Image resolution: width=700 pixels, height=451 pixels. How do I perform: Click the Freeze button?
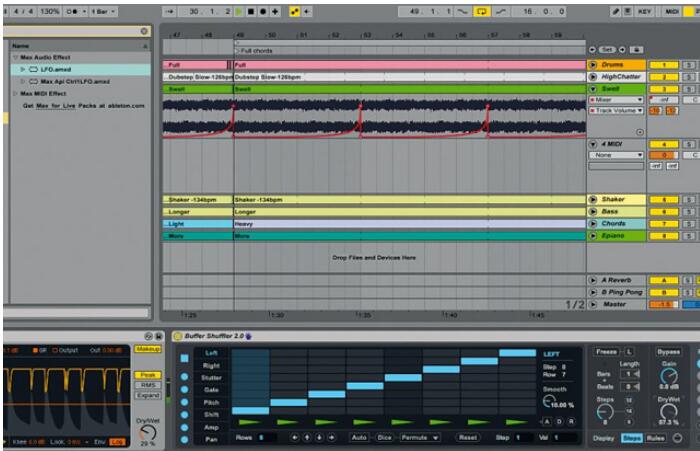click(x=606, y=352)
